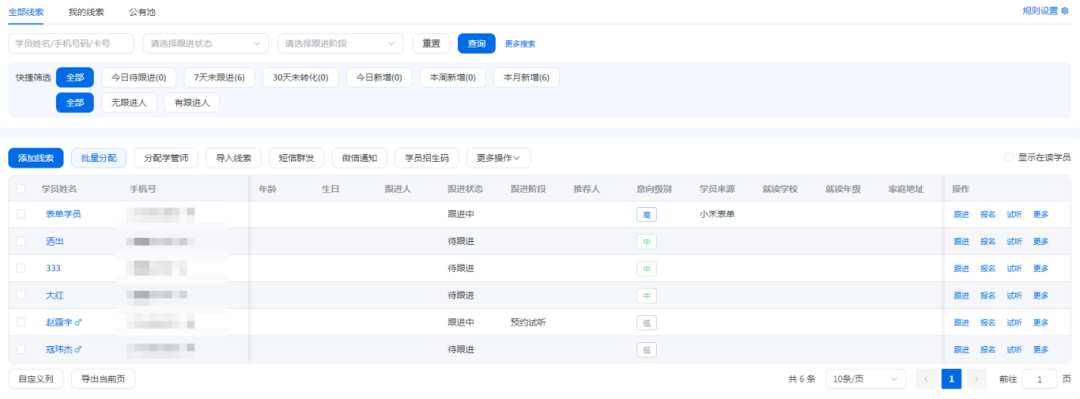Click the 微信通知 button
This screenshot has width=1080, height=399.
point(360,158)
